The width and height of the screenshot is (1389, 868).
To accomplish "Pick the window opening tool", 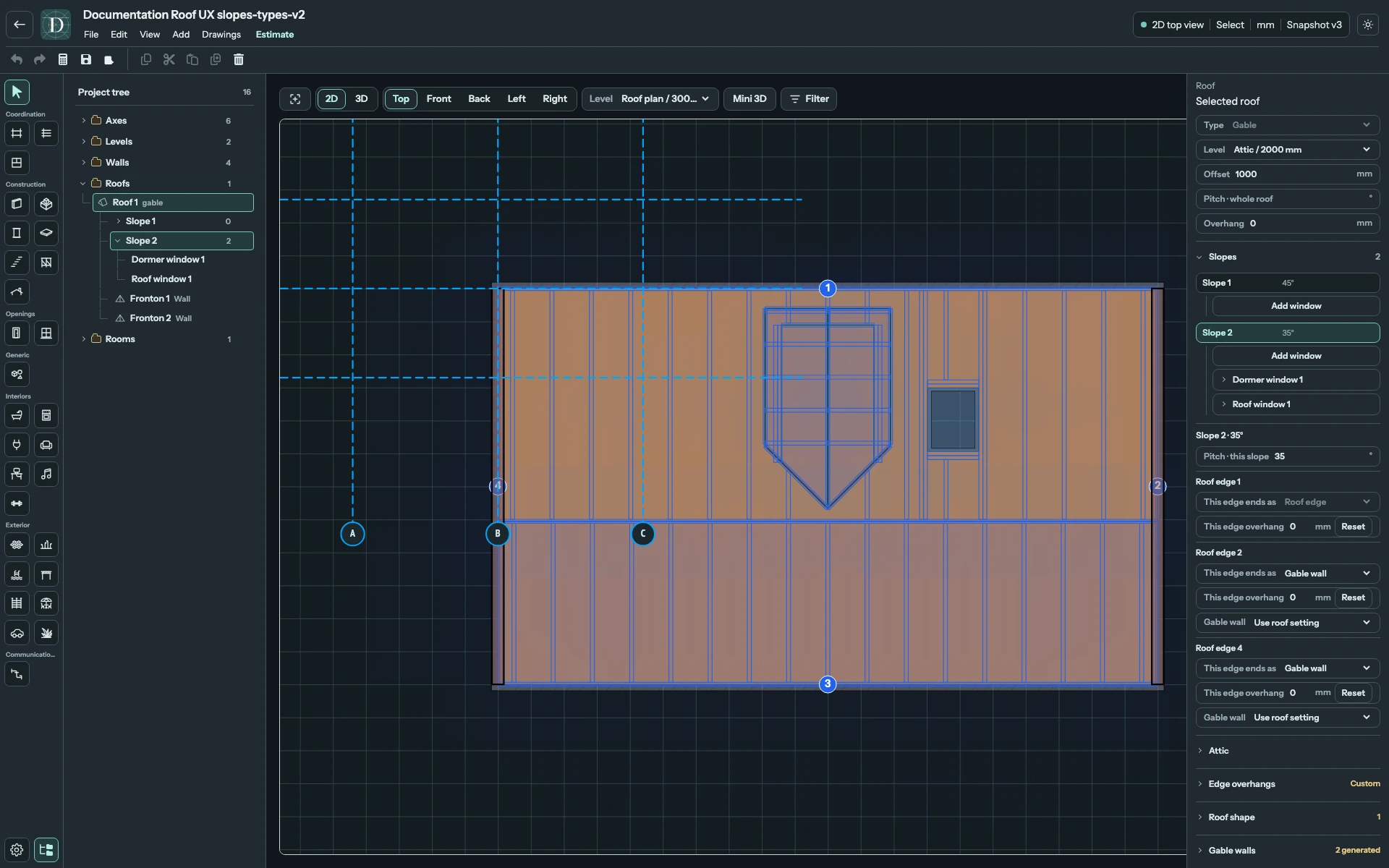I will [x=46, y=333].
